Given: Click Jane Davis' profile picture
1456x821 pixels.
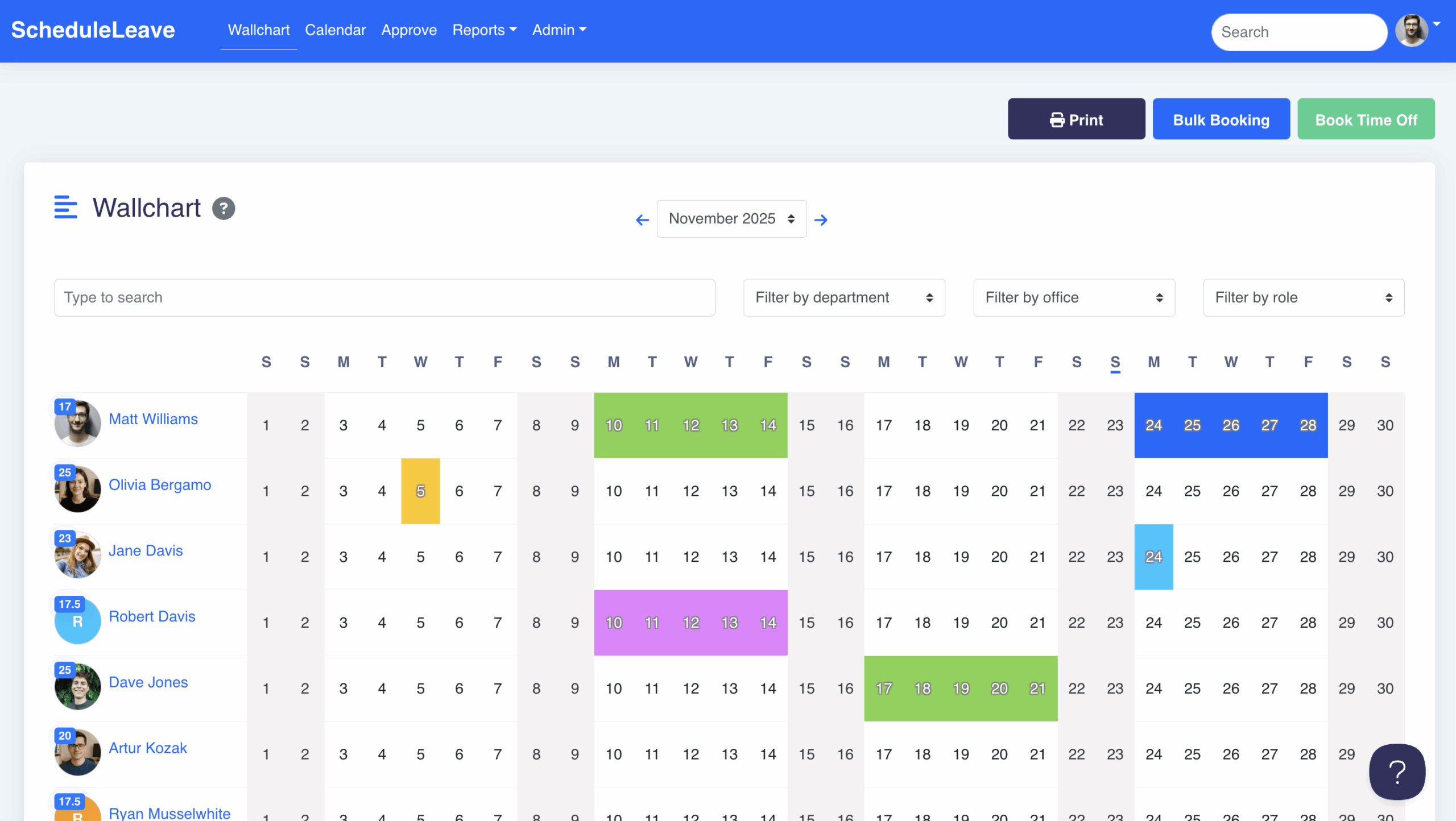Looking at the screenshot, I should click(x=78, y=555).
